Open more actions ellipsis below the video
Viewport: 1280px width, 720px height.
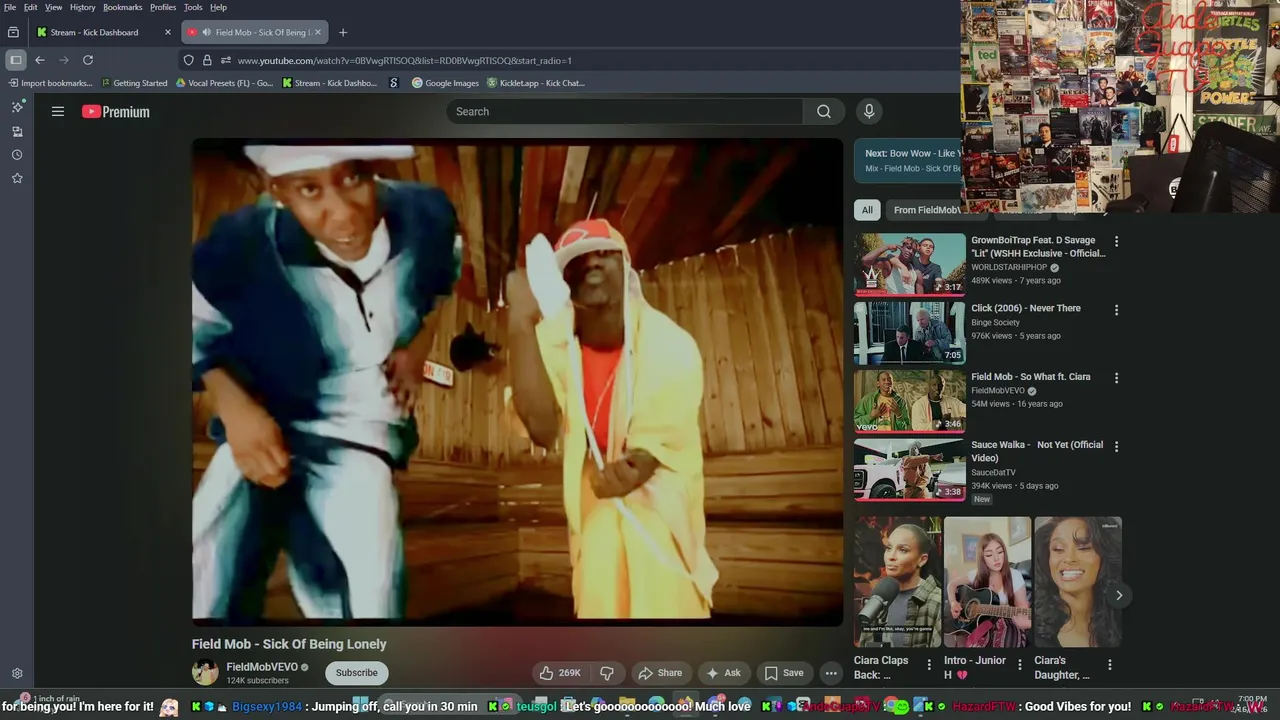pyautogui.click(x=831, y=673)
